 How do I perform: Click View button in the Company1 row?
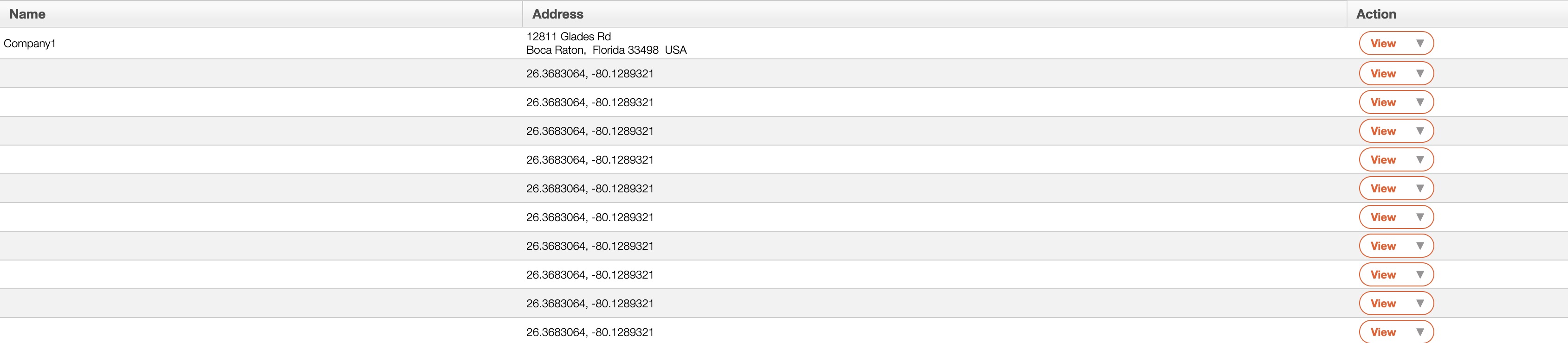(1383, 43)
